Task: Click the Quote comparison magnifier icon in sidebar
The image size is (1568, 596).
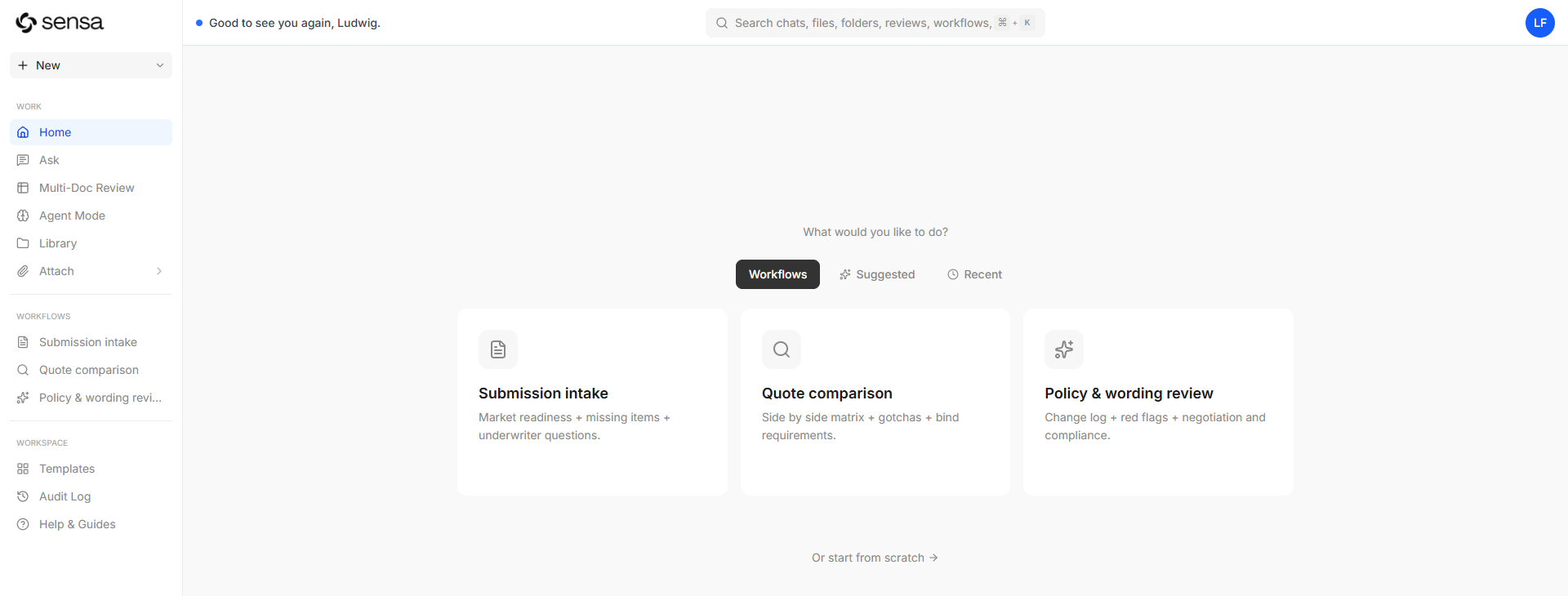Action: [23, 370]
